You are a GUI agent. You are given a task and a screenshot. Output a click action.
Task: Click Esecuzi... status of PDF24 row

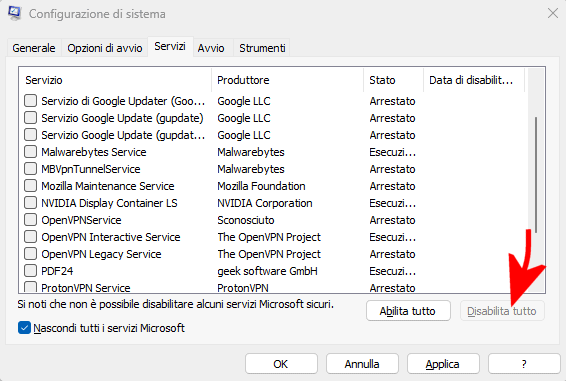tap(393, 271)
